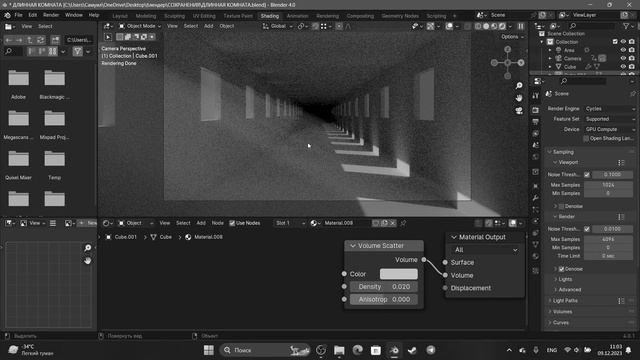Click the create new folder icon
This screenshot has height=360, width=640.
tap(55, 40)
